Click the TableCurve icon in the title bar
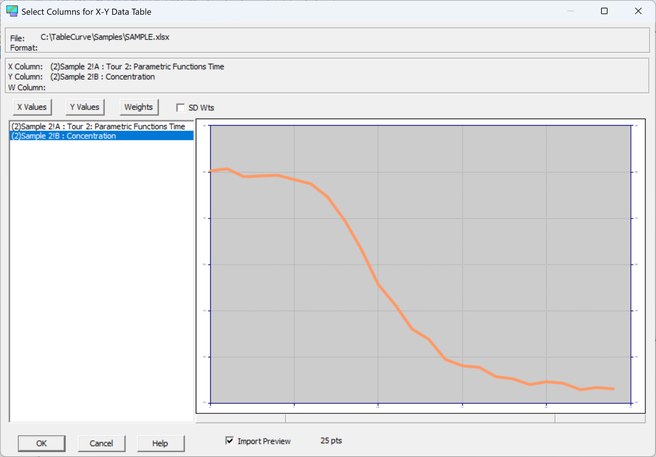Image resolution: width=656 pixels, height=457 pixels. pyautogui.click(x=12, y=11)
